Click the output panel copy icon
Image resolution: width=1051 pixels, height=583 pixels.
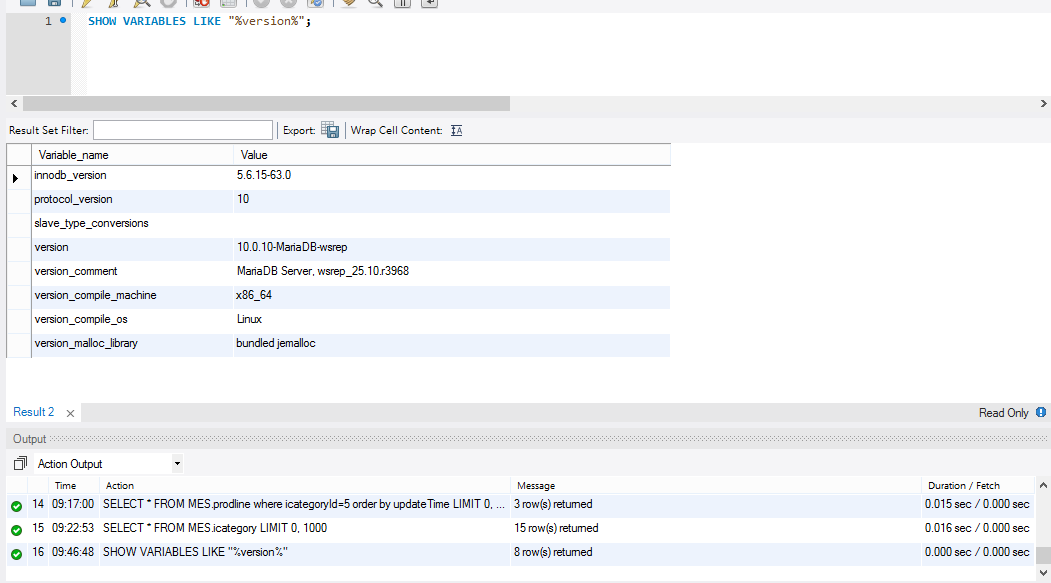20,464
